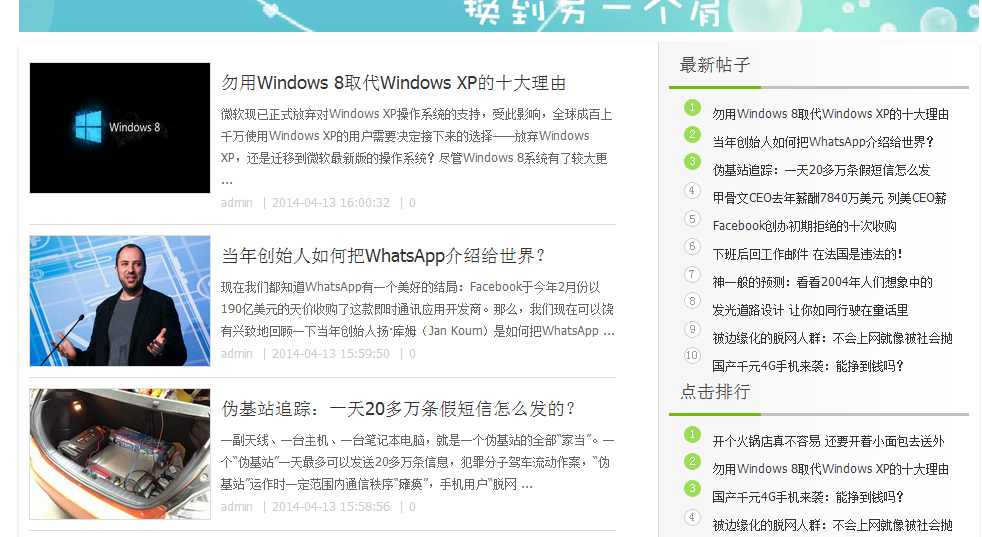
Task: Click green number 2 badge in 最新帖子
Action: click(692, 134)
